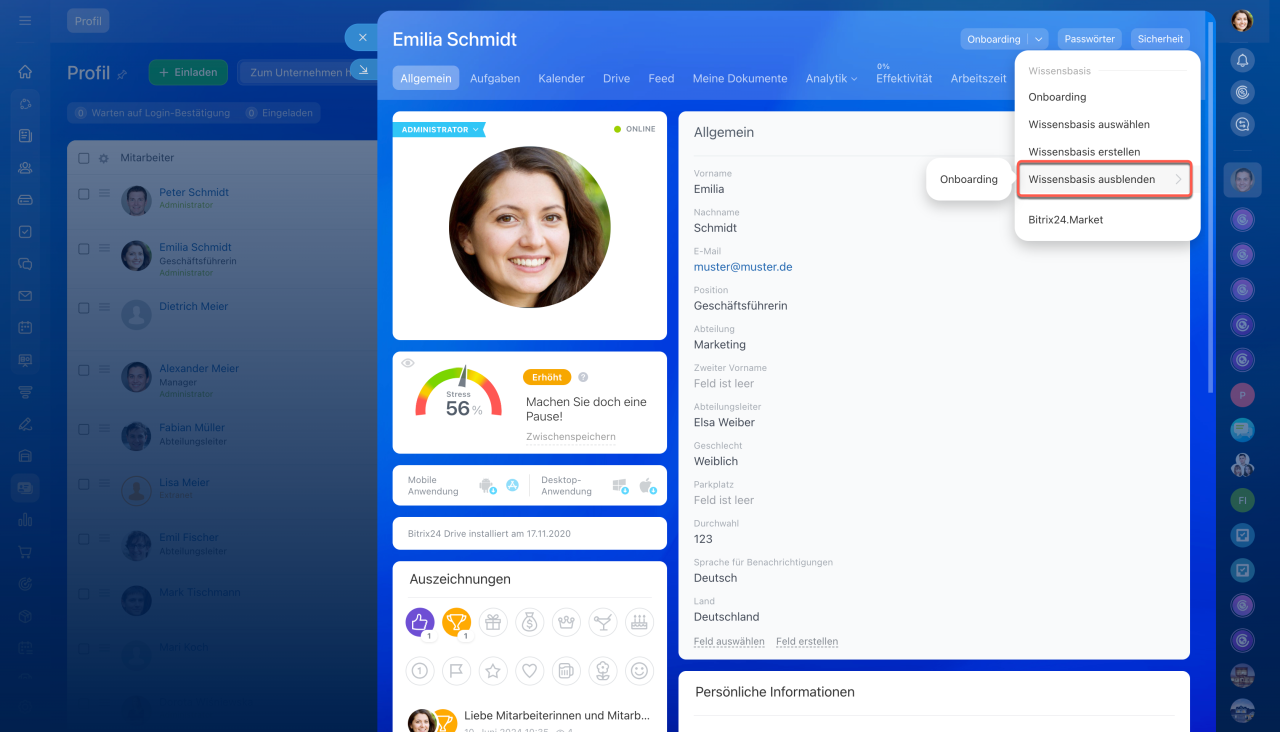The image size is (1280, 732).
Task: Click the question mark beside Erhöht
Action: coord(583,377)
